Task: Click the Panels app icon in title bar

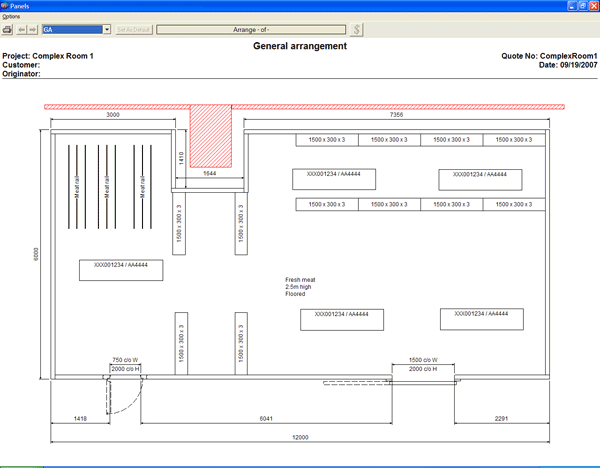Action: coord(8,6)
